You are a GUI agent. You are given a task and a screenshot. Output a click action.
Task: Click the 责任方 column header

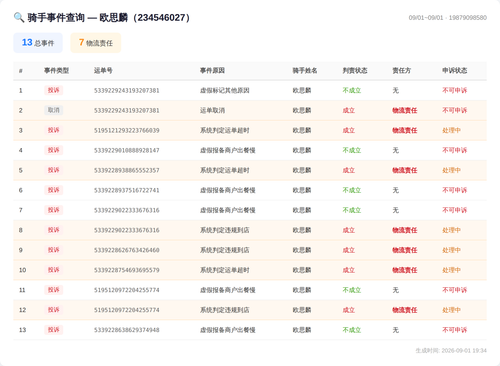[402, 70]
